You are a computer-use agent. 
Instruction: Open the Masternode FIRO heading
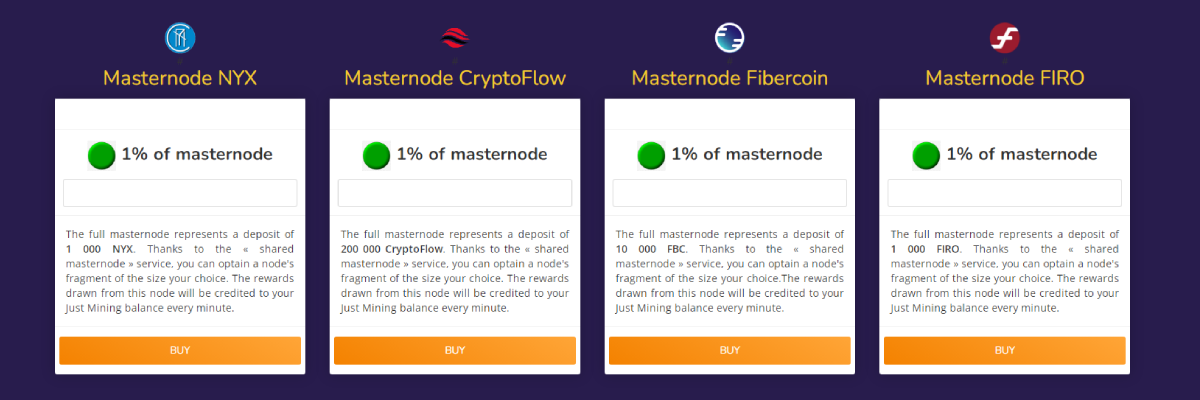coord(1004,78)
